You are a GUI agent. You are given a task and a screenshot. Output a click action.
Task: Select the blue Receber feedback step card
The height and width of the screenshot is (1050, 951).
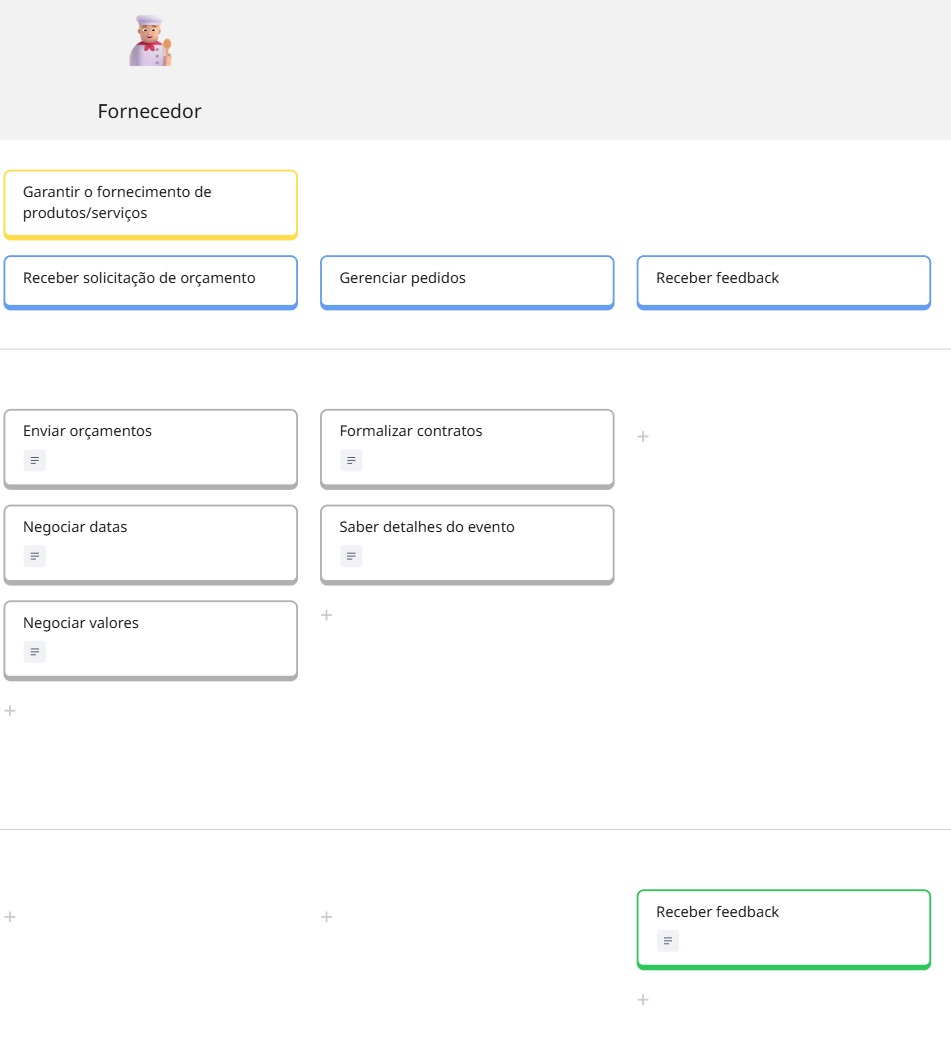coord(783,280)
